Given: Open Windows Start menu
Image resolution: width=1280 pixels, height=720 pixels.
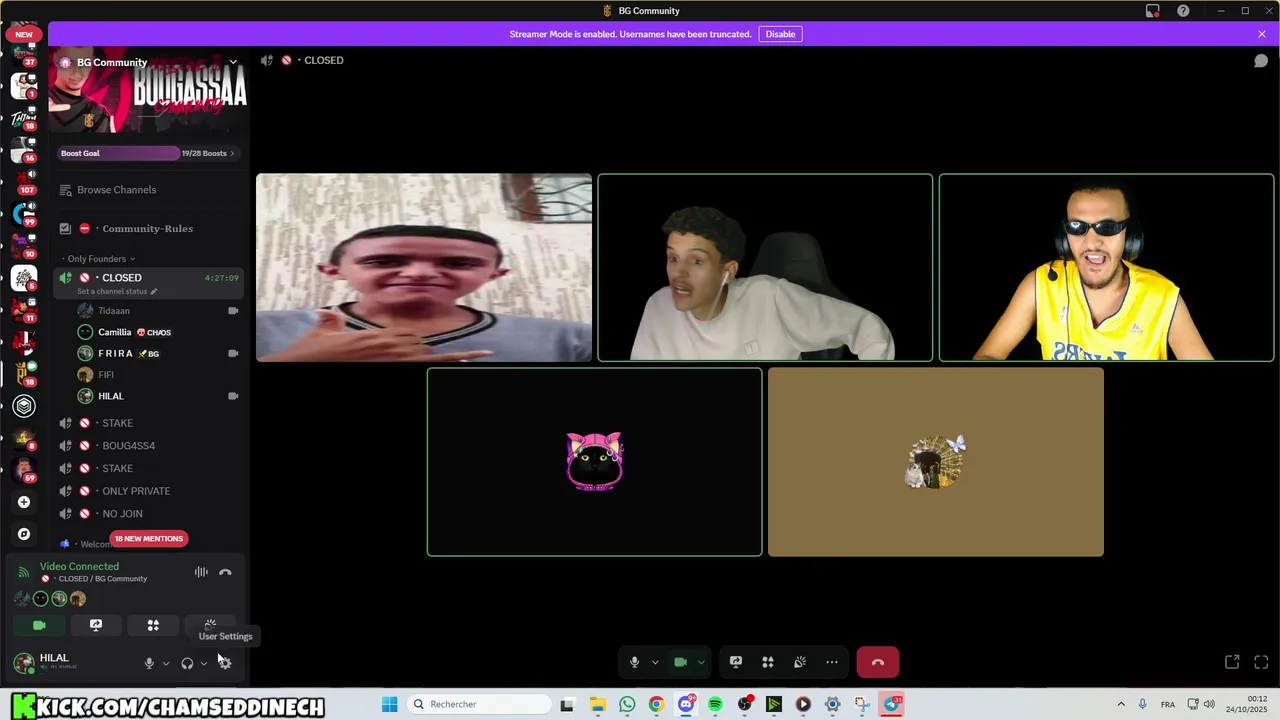Looking at the screenshot, I should point(389,704).
